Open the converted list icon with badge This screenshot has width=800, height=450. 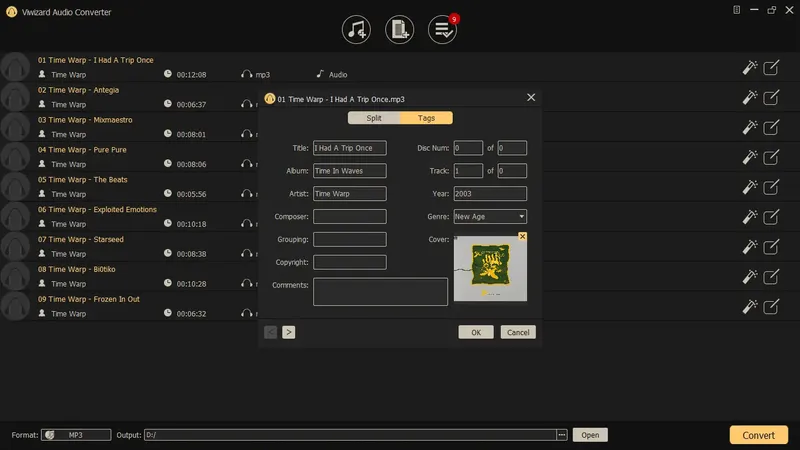[x=442, y=30]
